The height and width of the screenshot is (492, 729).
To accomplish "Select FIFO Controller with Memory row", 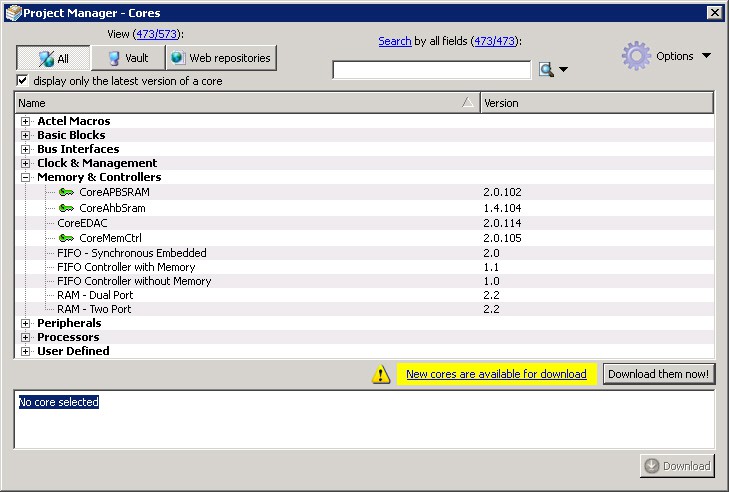I will coord(365,267).
